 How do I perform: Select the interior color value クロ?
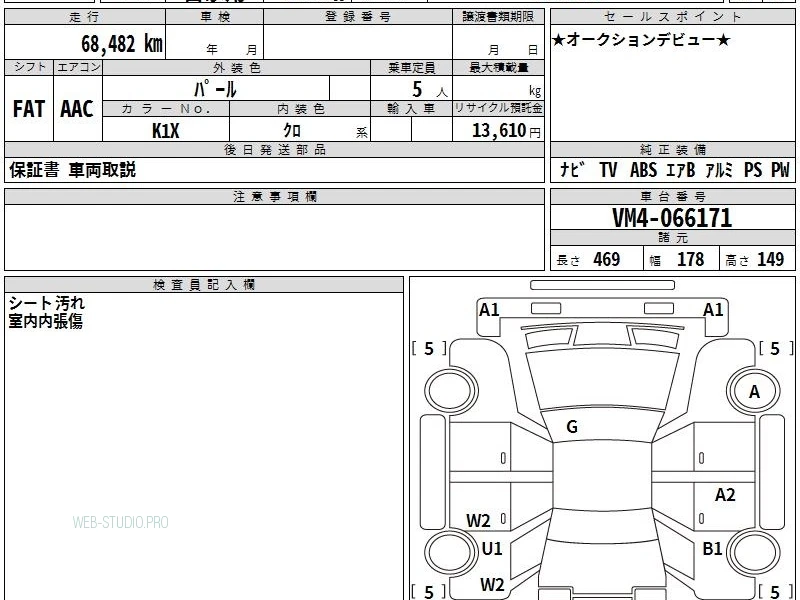(292, 131)
